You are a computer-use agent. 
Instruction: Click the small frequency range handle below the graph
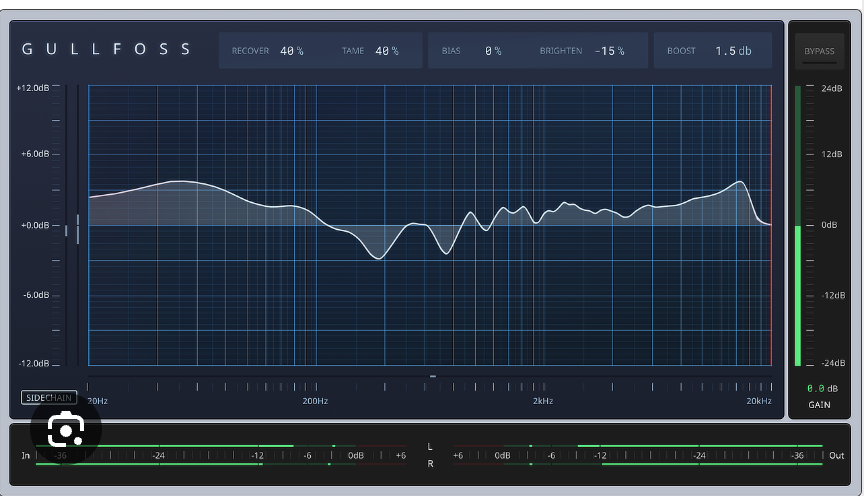(x=433, y=376)
